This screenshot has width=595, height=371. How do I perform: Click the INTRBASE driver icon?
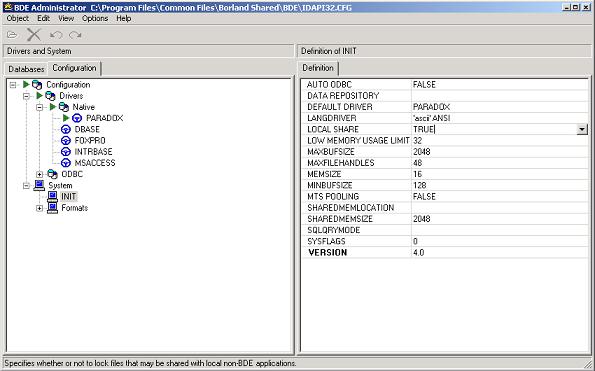pyautogui.click(x=66, y=152)
